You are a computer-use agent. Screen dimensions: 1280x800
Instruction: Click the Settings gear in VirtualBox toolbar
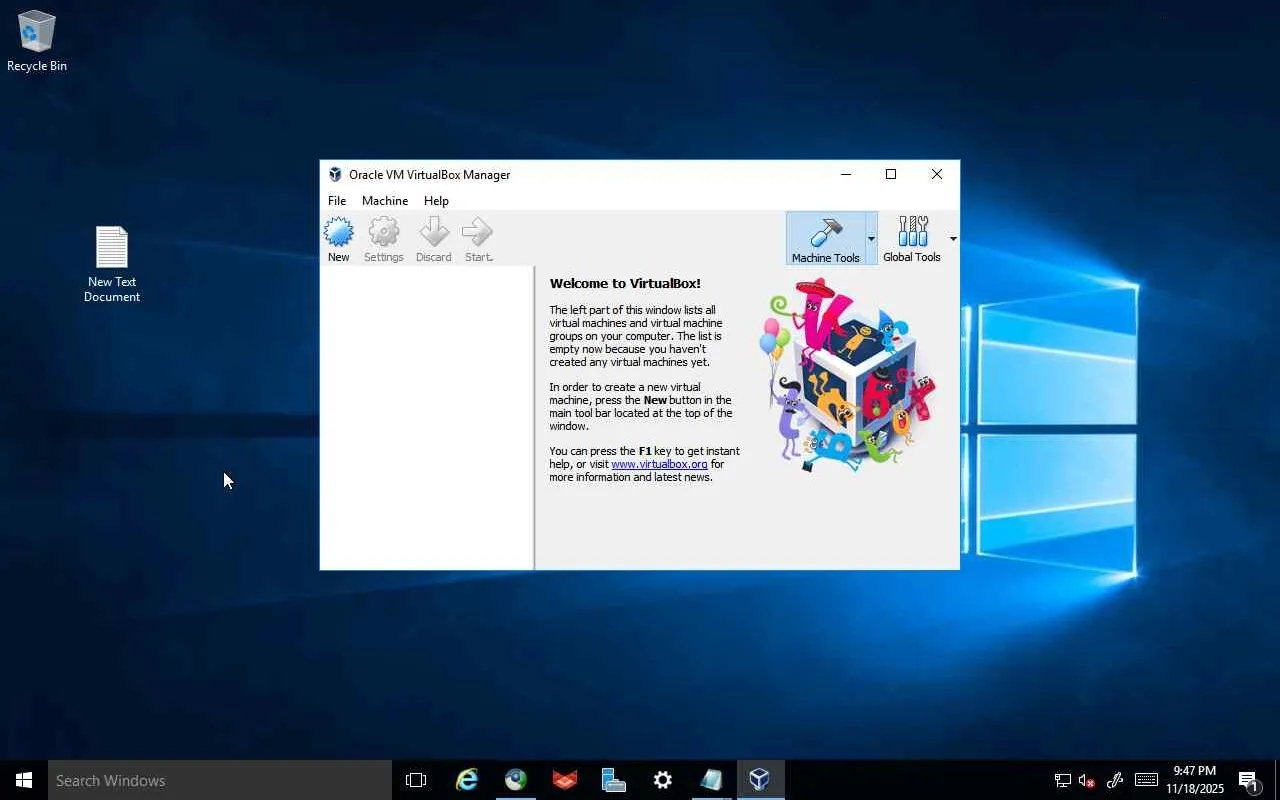(x=384, y=240)
